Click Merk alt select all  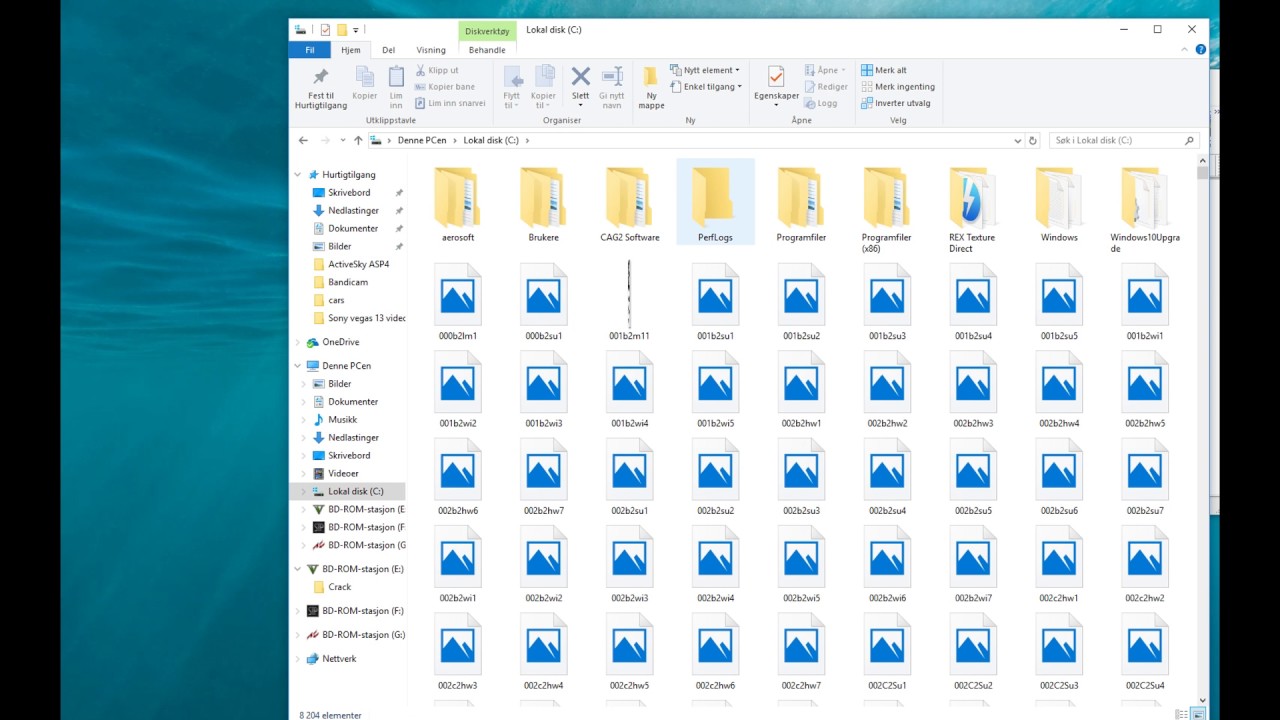pos(884,71)
